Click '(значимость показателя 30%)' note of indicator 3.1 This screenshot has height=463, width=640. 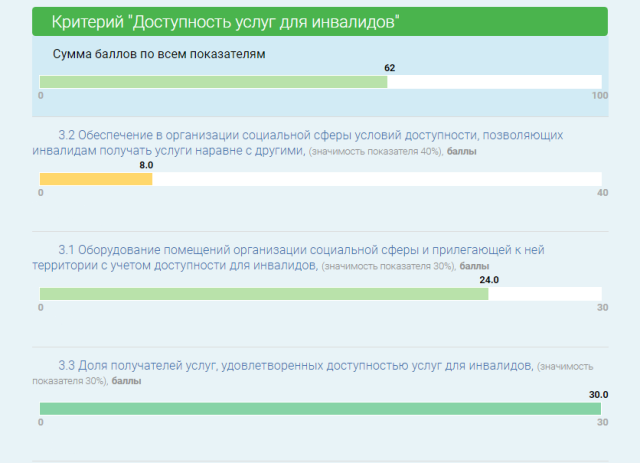389,266
